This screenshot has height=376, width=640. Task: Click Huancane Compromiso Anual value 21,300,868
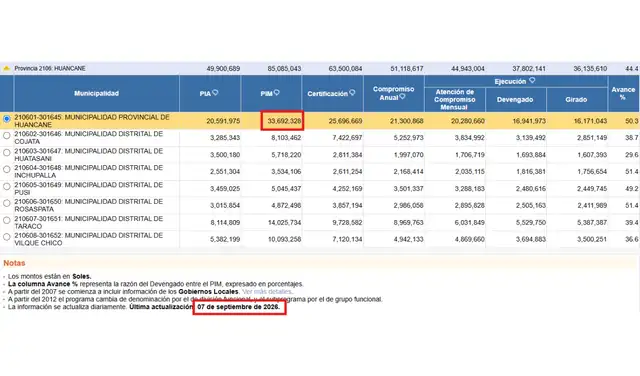click(x=407, y=121)
